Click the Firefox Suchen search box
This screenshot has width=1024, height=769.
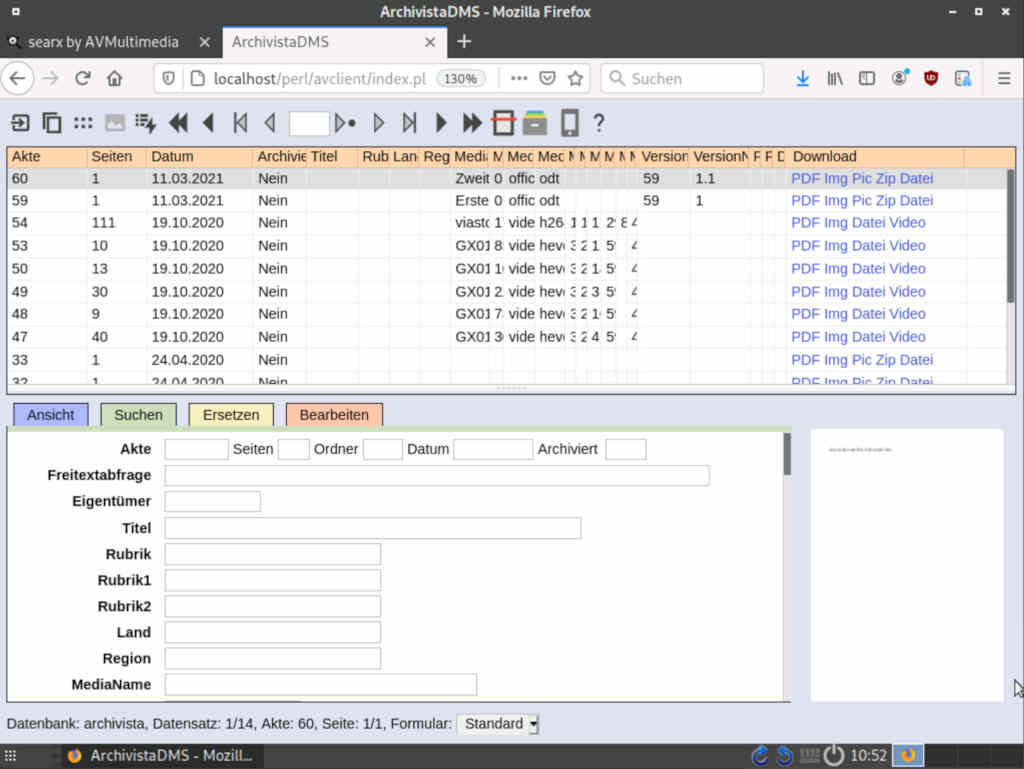click(682, 79)
